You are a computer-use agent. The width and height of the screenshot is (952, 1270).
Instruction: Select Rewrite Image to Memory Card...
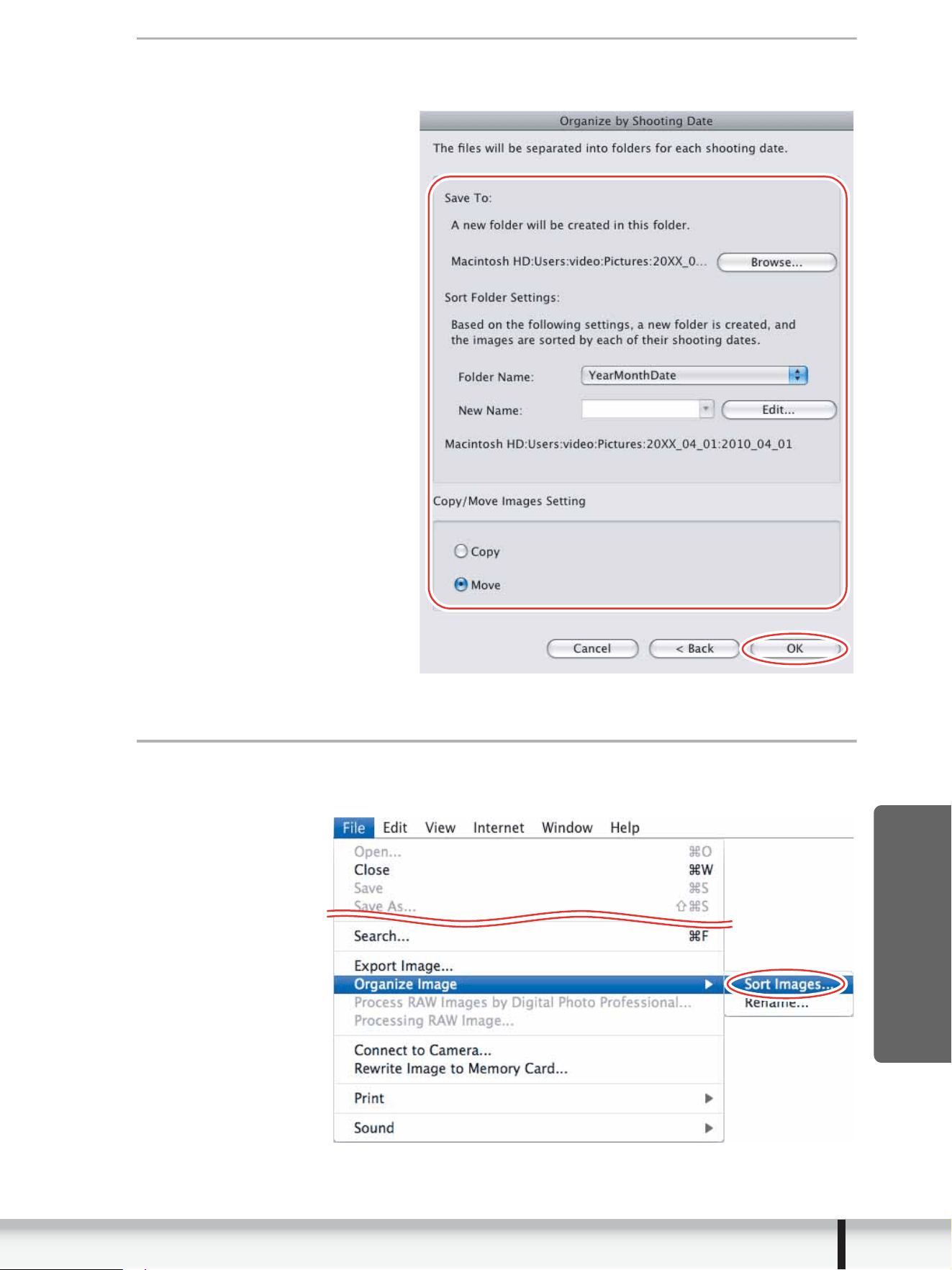(529, 1069)
